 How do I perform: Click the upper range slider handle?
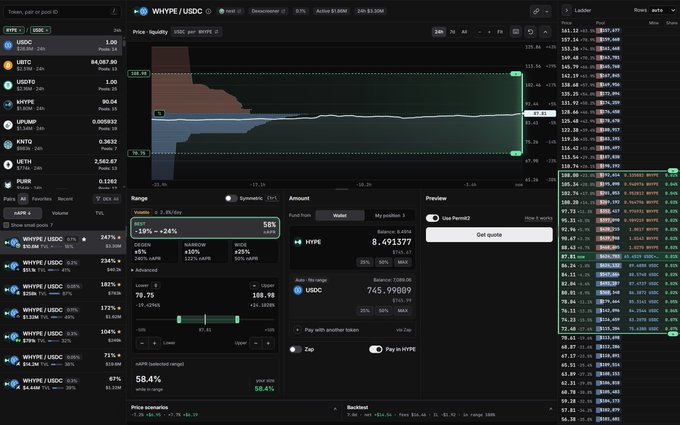point(237,320)
